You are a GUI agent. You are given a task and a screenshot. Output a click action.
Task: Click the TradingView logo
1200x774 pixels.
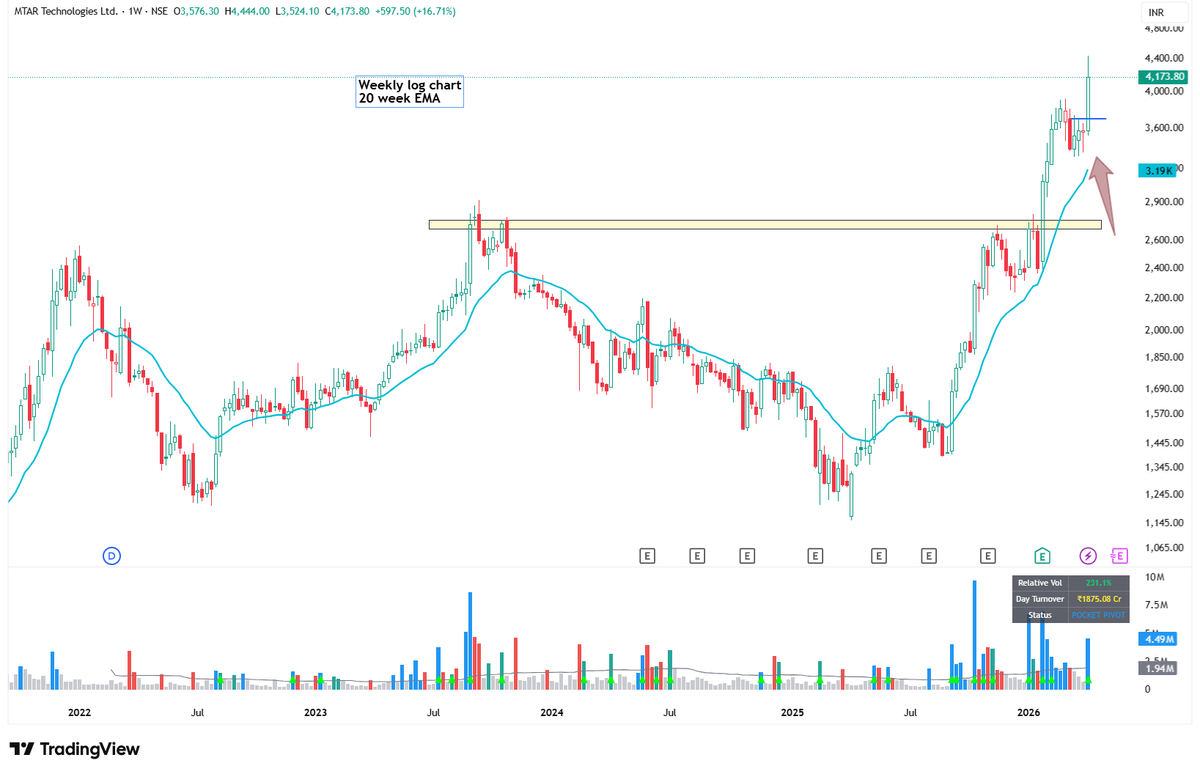(x=75, y=749)
